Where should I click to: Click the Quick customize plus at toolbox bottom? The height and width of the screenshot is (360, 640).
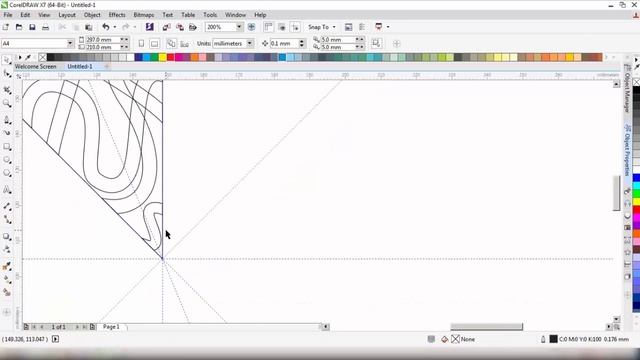[7, 313]
